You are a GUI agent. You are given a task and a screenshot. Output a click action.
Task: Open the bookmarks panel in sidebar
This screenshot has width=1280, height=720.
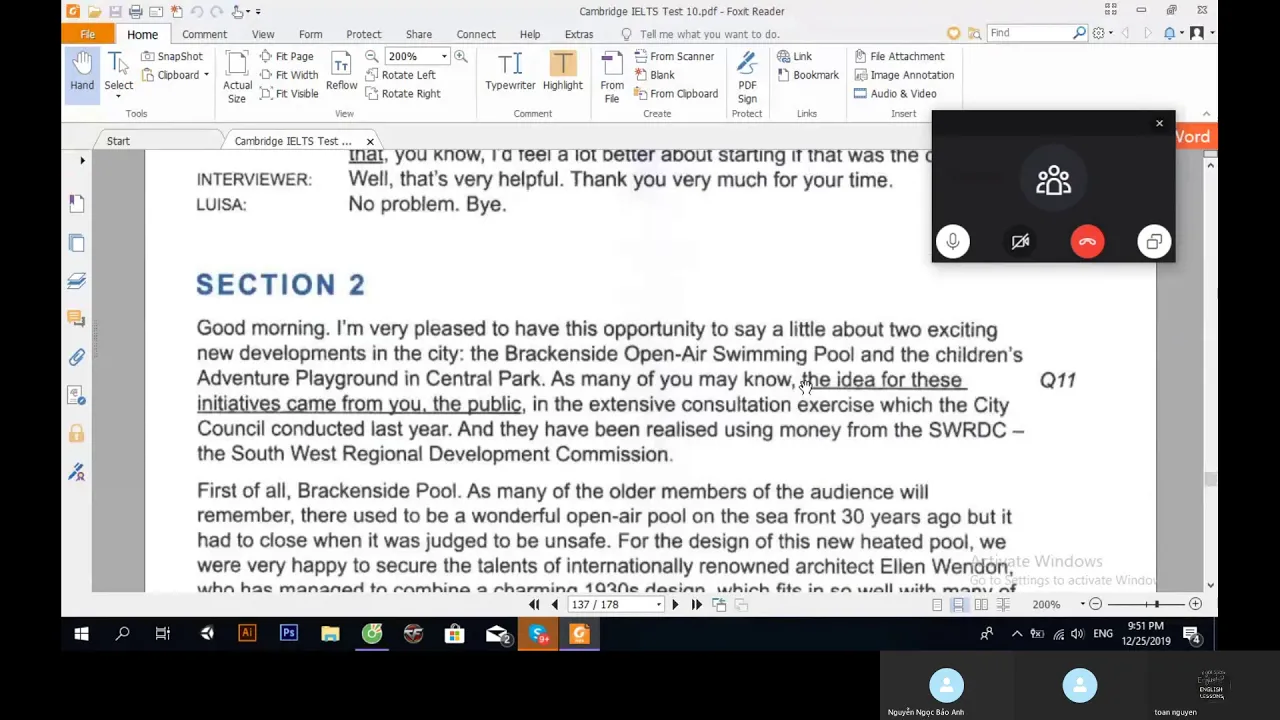(77, 204)
